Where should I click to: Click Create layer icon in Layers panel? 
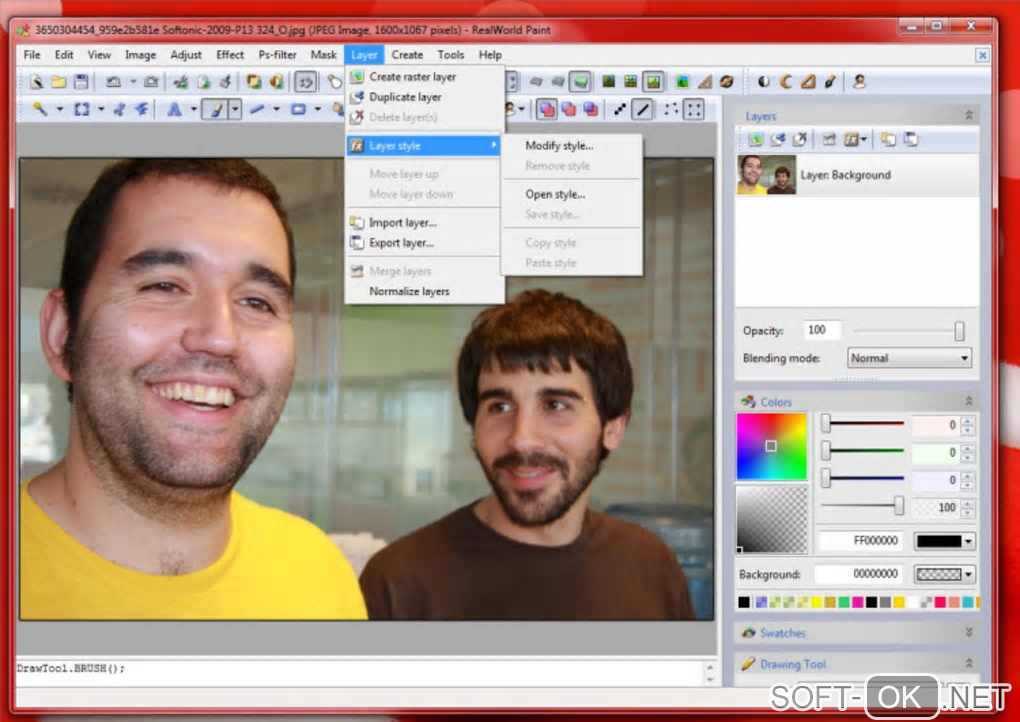tap(755, 139)
